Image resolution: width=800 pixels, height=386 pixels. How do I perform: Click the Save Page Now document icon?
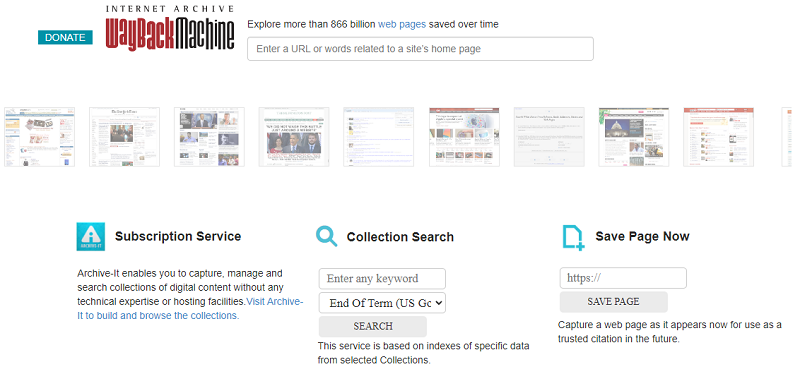[x=573, y=238]
